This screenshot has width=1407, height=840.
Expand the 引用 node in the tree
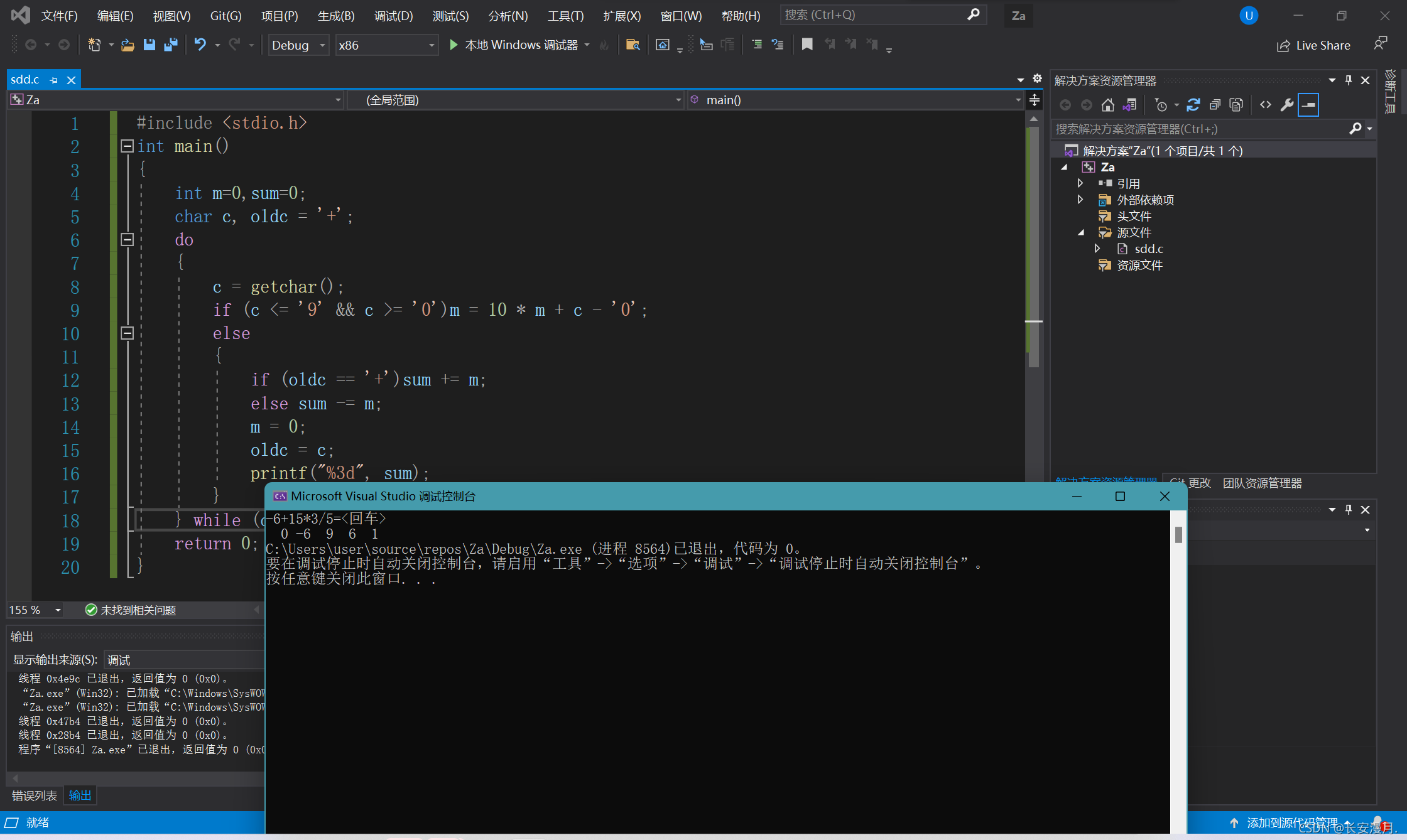click(1080, 183)
